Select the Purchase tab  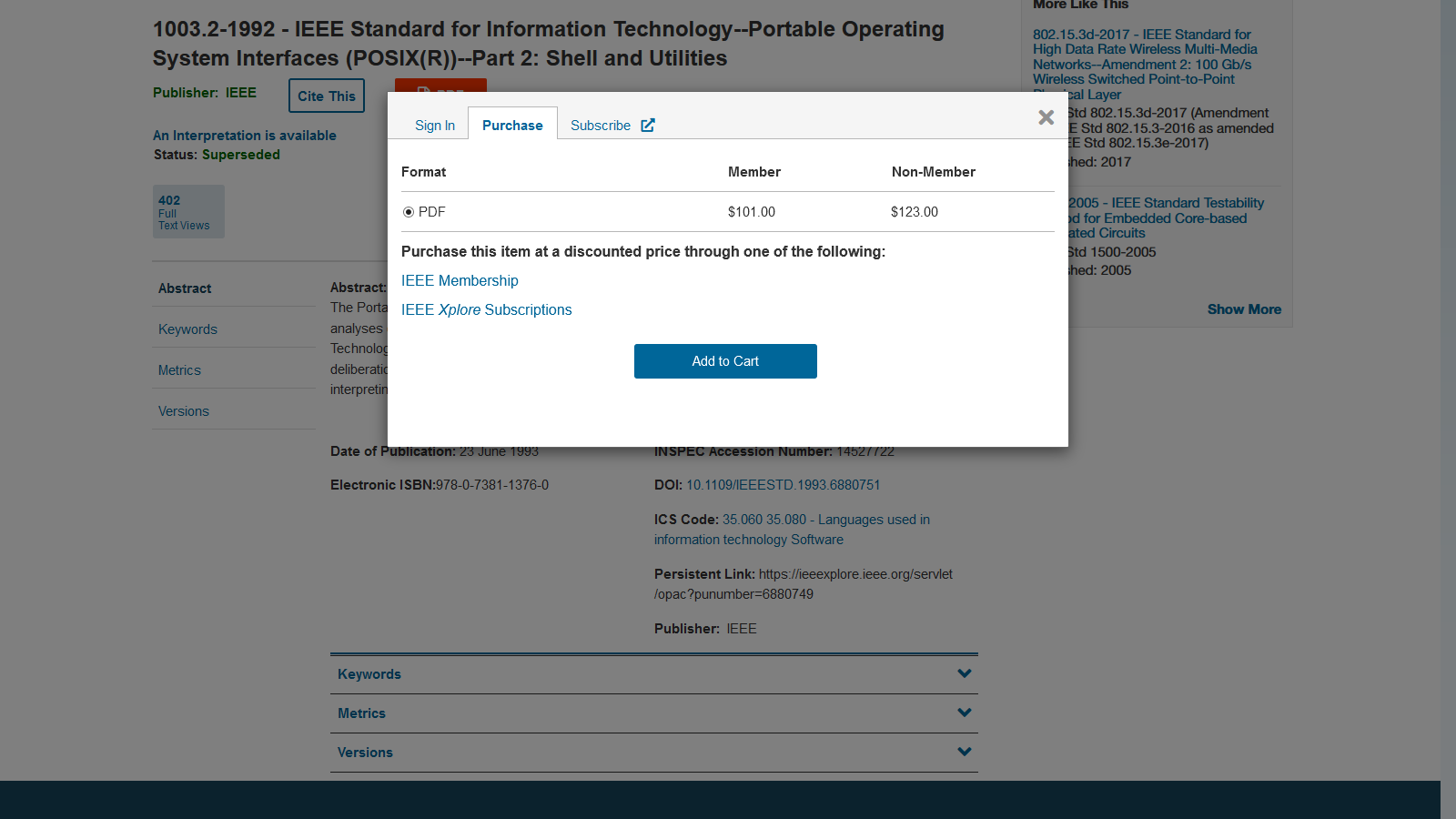512,126
